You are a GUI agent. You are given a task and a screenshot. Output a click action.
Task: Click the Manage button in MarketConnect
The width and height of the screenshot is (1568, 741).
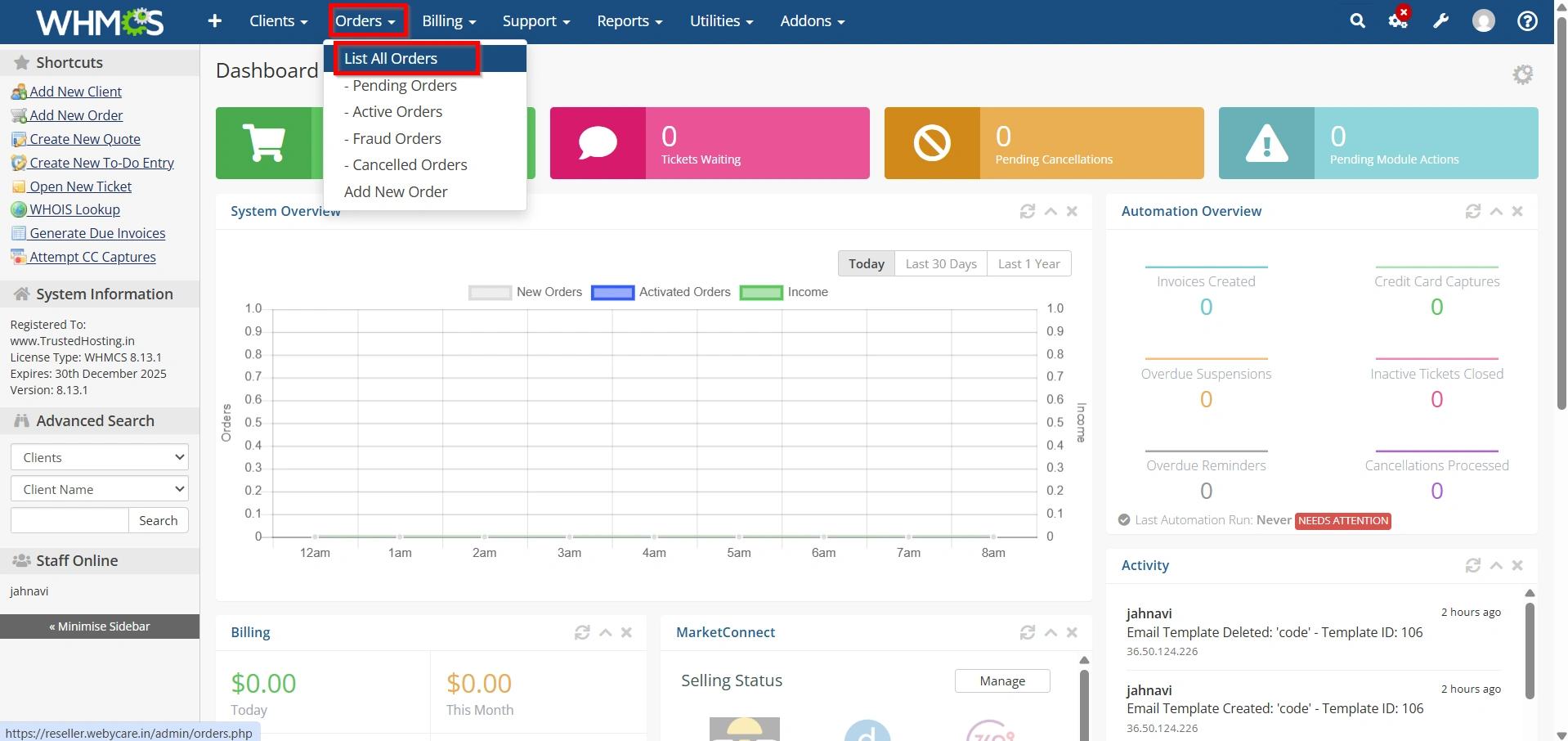[1002, 680]
